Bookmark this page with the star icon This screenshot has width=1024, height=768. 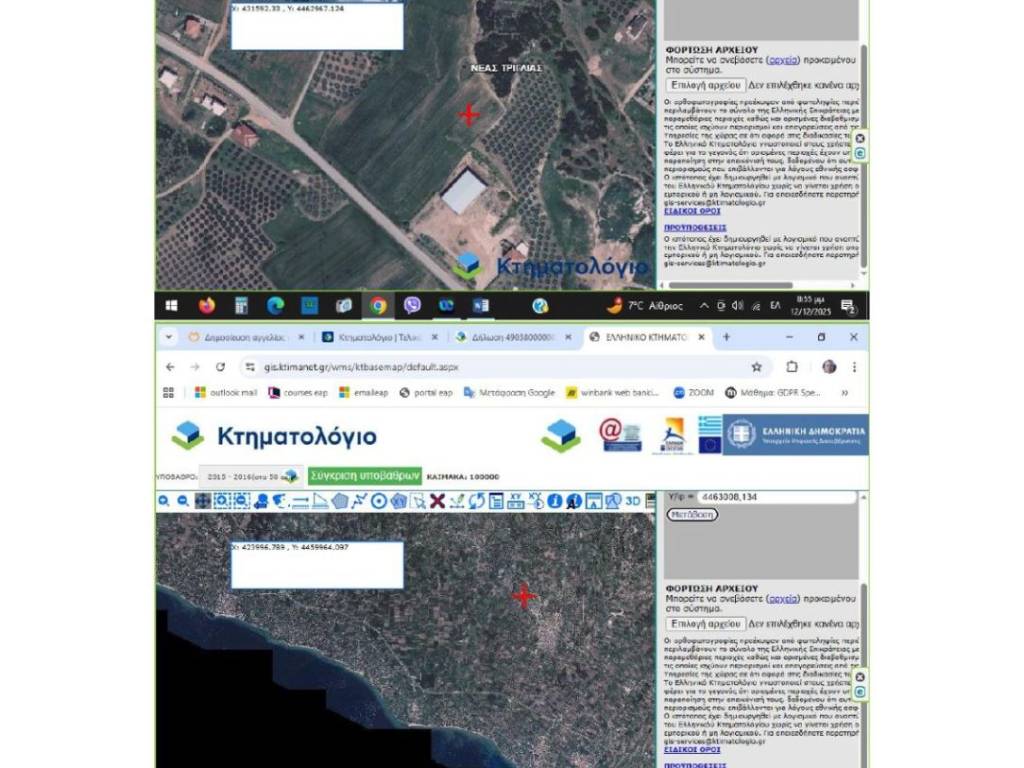(x=757, y=367)
